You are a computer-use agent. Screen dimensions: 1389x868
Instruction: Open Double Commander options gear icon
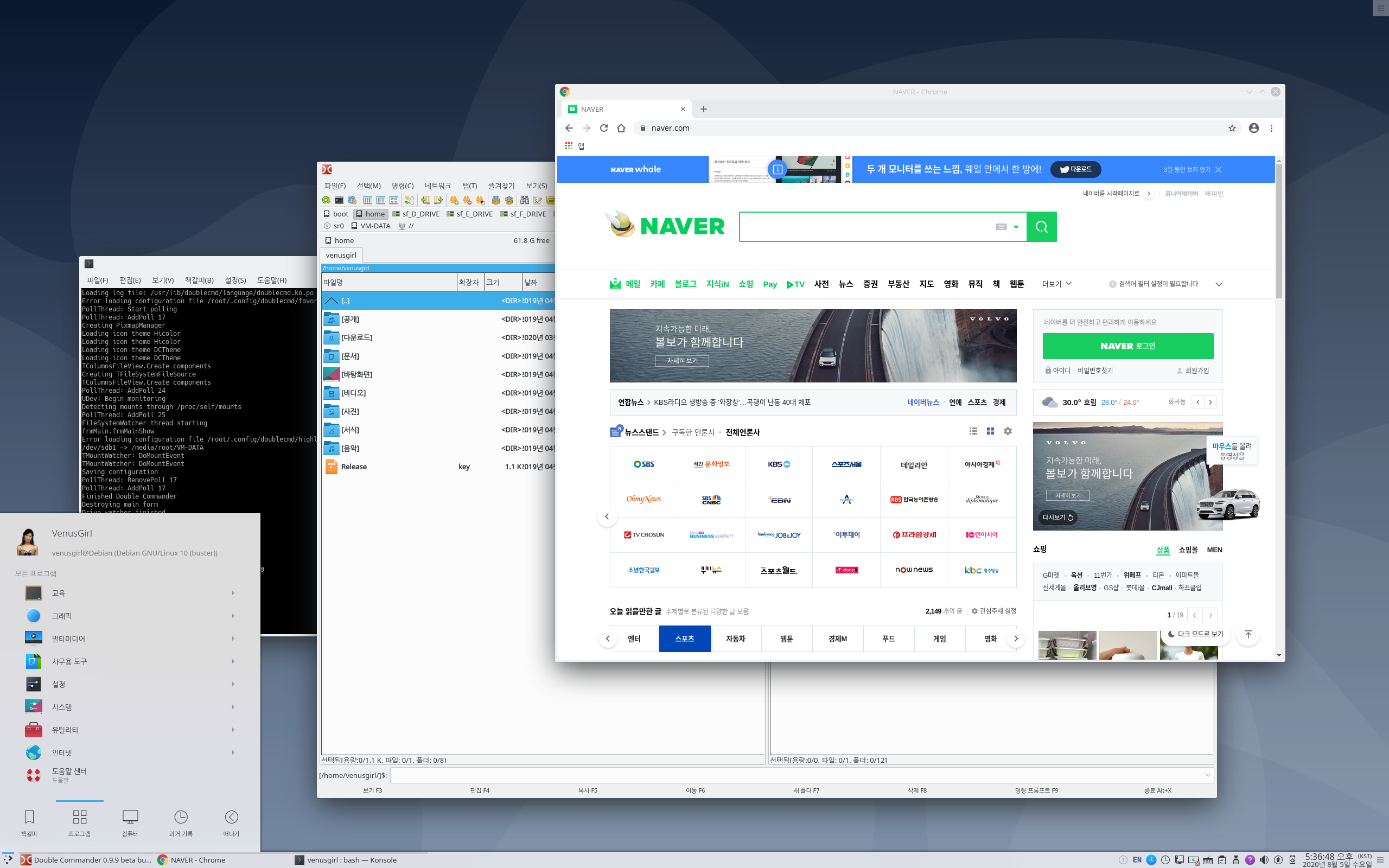tap(352, 200)
